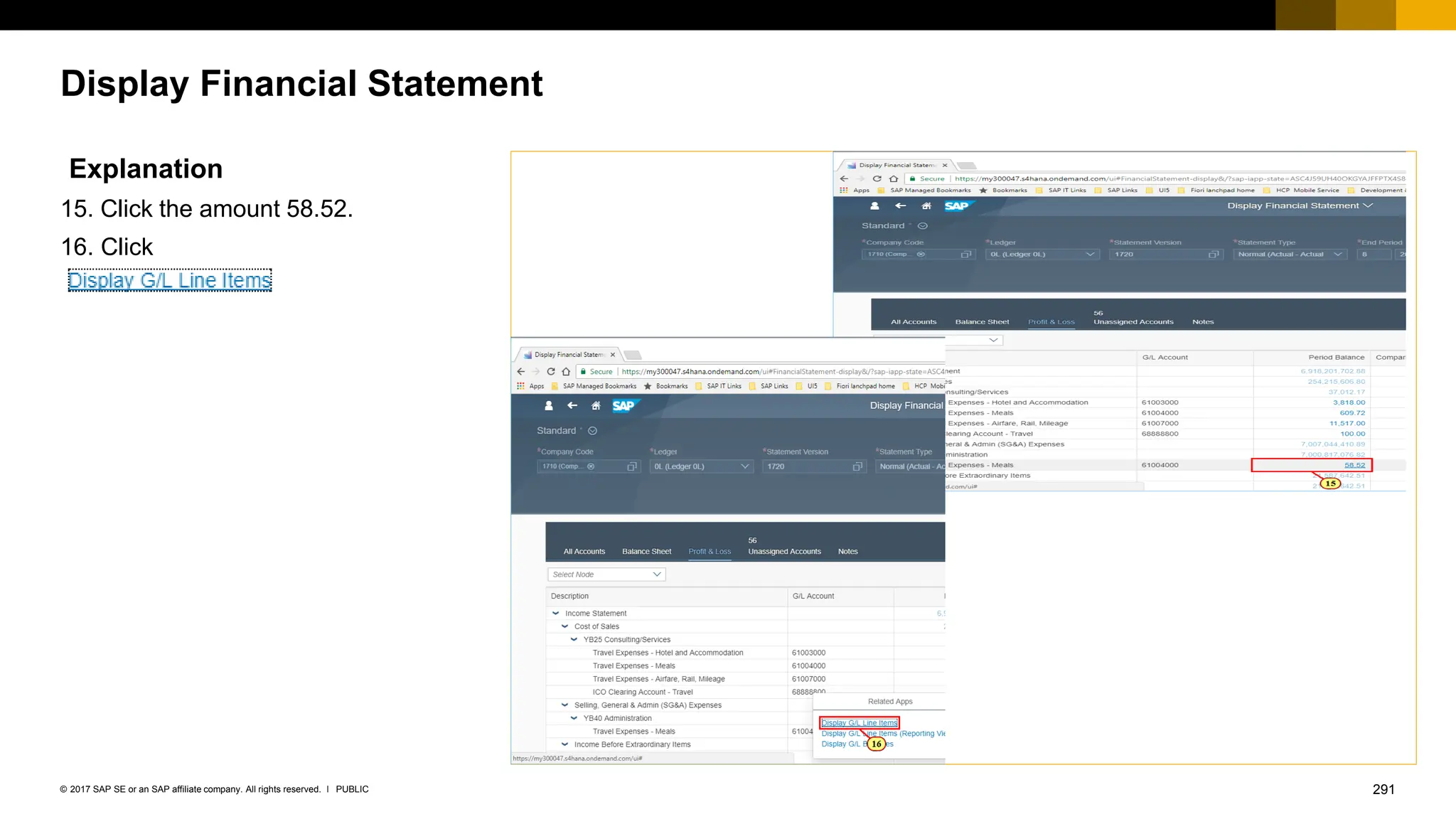Collapse the Cost of Sales node
Screen dimensions: 1456x819
point(565,626)
